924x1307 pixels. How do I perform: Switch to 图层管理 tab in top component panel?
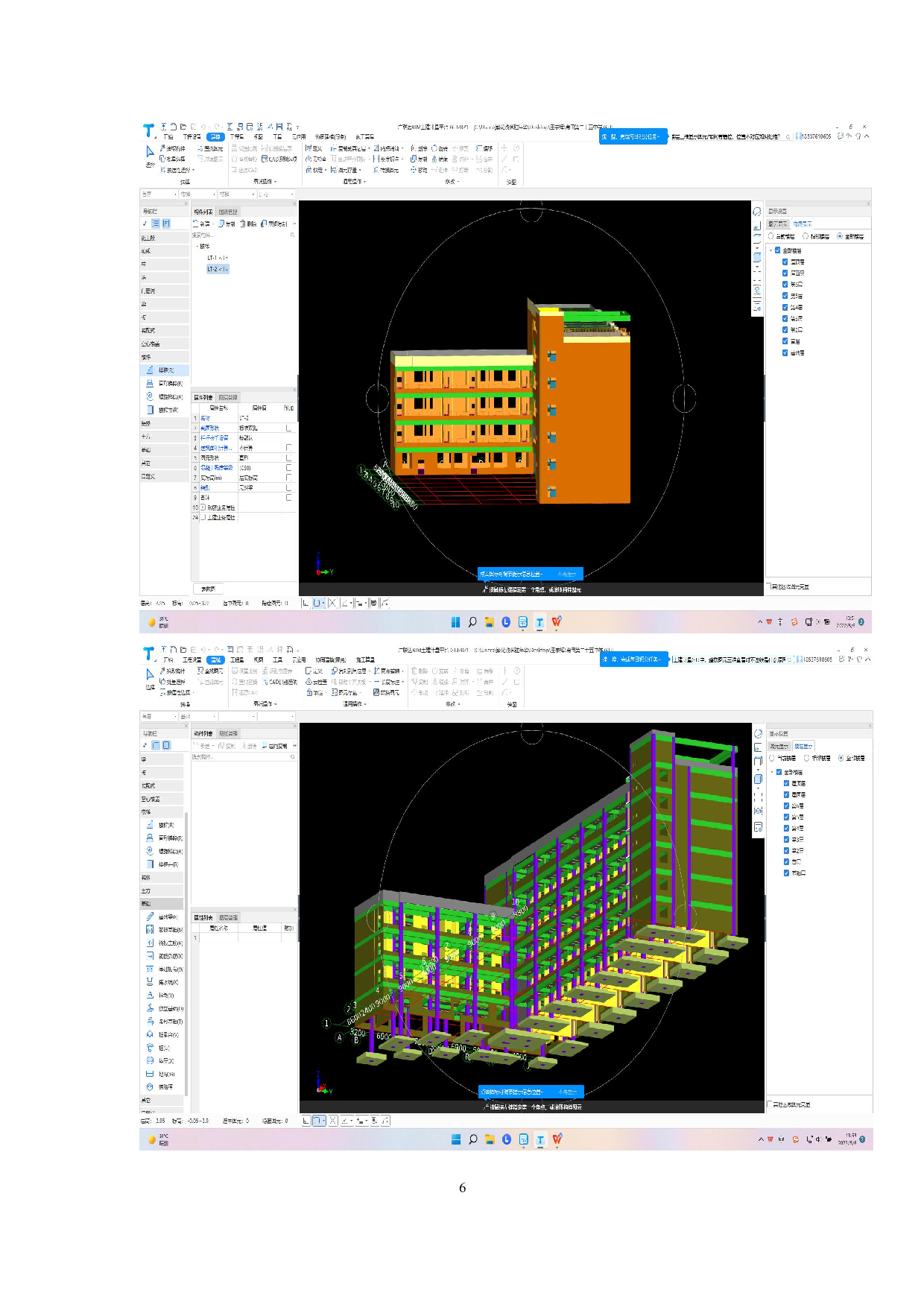tap(228, 212)
